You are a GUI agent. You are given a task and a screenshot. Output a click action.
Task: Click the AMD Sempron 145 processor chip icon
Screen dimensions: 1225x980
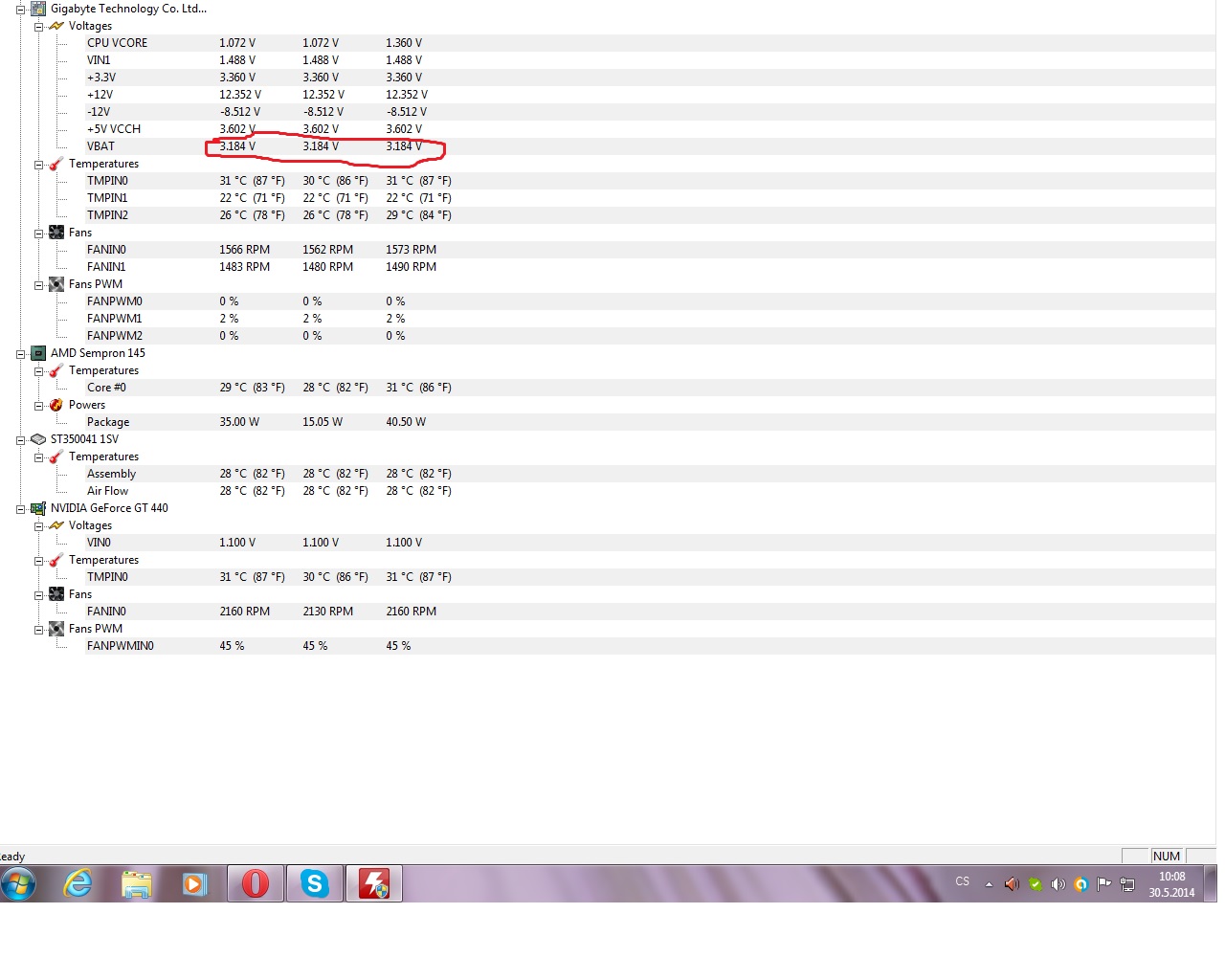coord(38,353)
